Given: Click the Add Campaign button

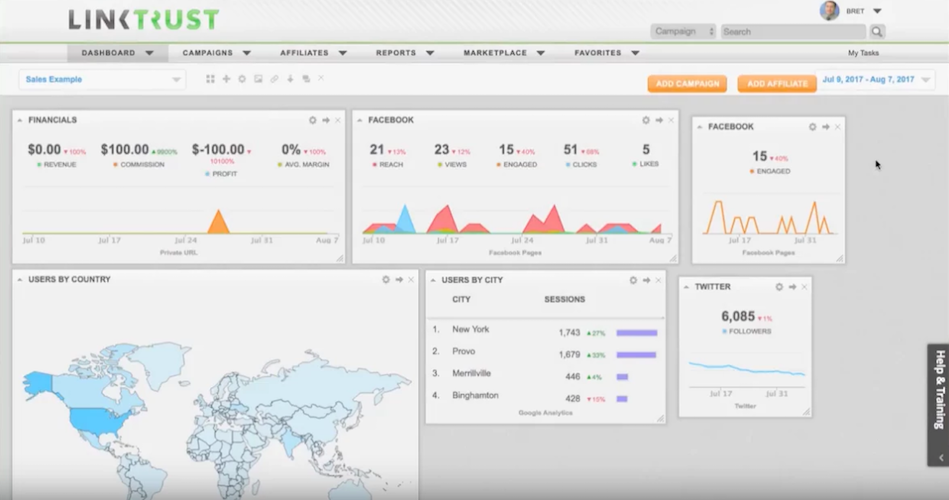Looking at the screenshot, I should point(687,84).
